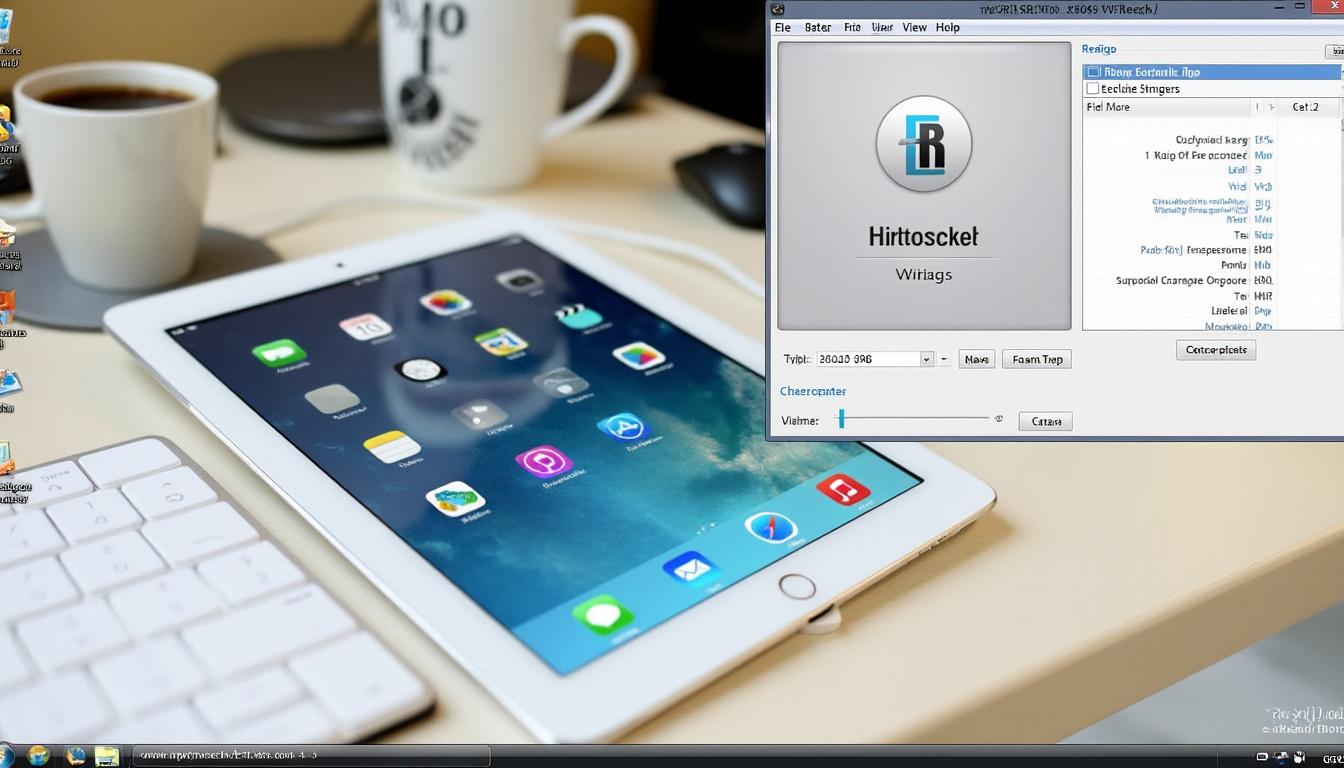
Task: Launch the browser icon pinned to taskbar
Action: [x=39, y=756]
